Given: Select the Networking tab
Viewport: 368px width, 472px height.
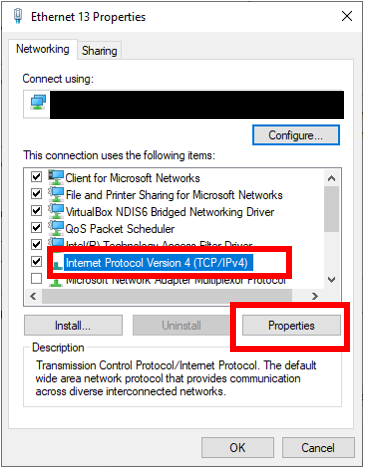Looking at the screenshot, I should point(43,49).
